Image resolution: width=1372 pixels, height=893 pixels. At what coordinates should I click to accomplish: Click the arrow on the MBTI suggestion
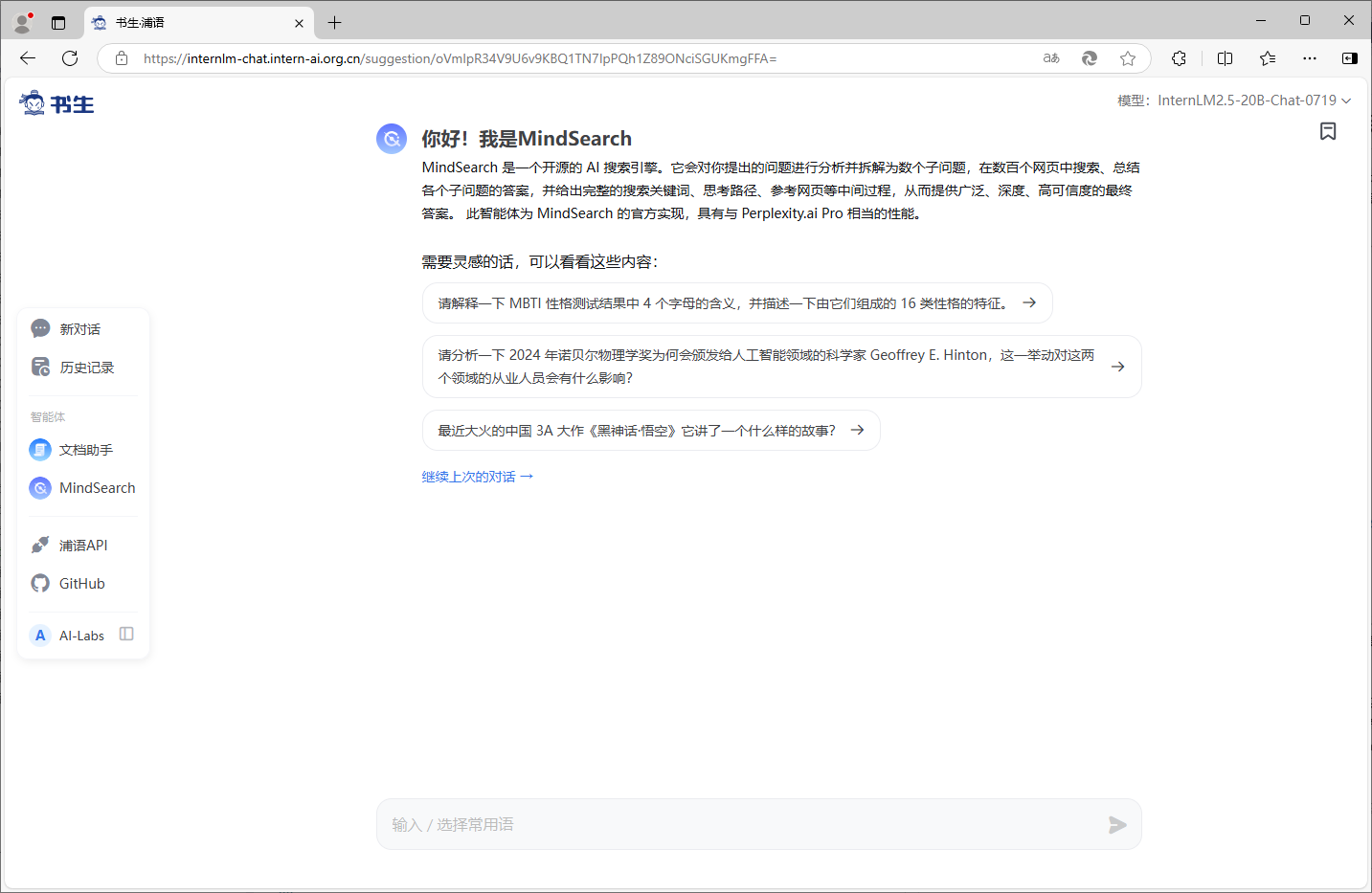(x=1029, y=302)
